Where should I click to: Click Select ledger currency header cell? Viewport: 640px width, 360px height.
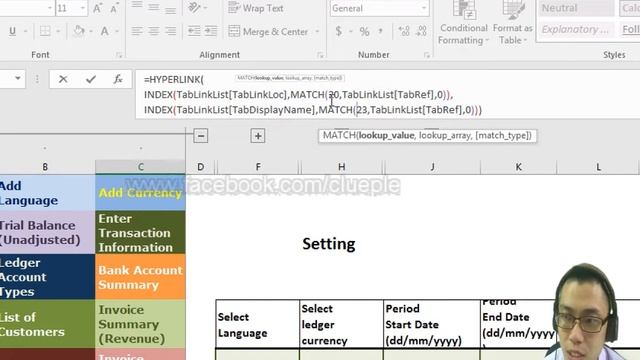click(x=342, y=324)
